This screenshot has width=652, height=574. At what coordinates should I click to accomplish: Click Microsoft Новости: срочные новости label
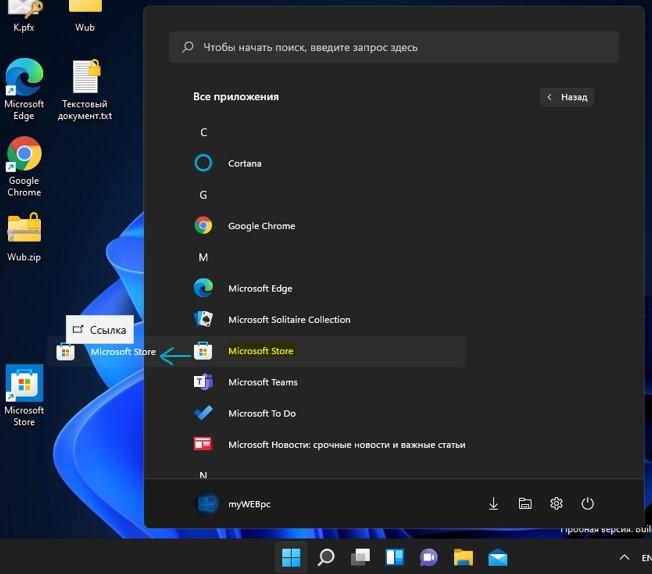coord(347,445)
